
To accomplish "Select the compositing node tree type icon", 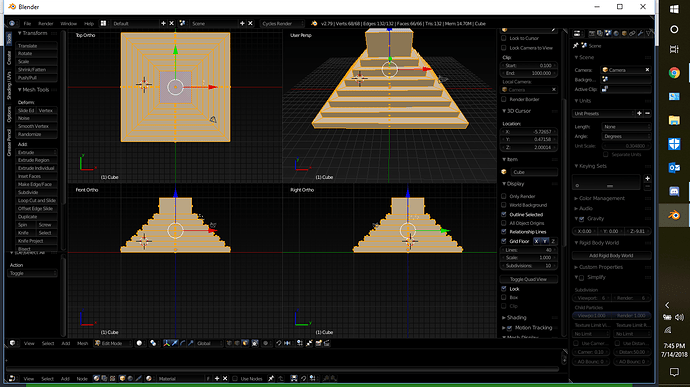I will pos(104,379).
